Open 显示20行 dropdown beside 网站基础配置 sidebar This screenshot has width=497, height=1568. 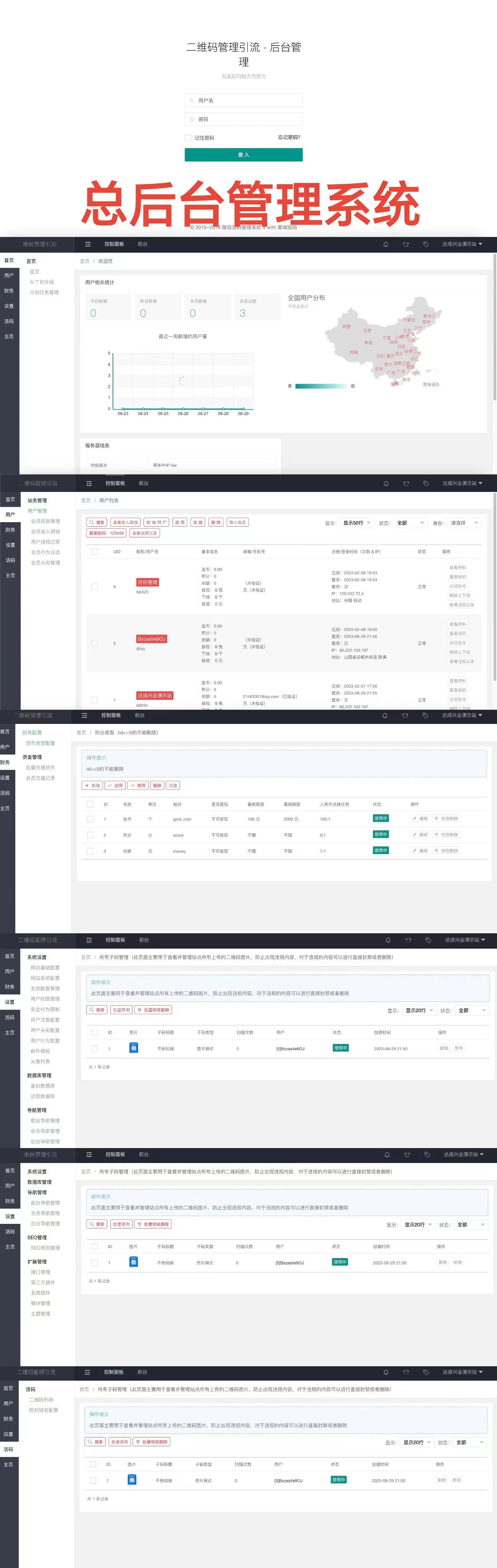(419, 1011)
